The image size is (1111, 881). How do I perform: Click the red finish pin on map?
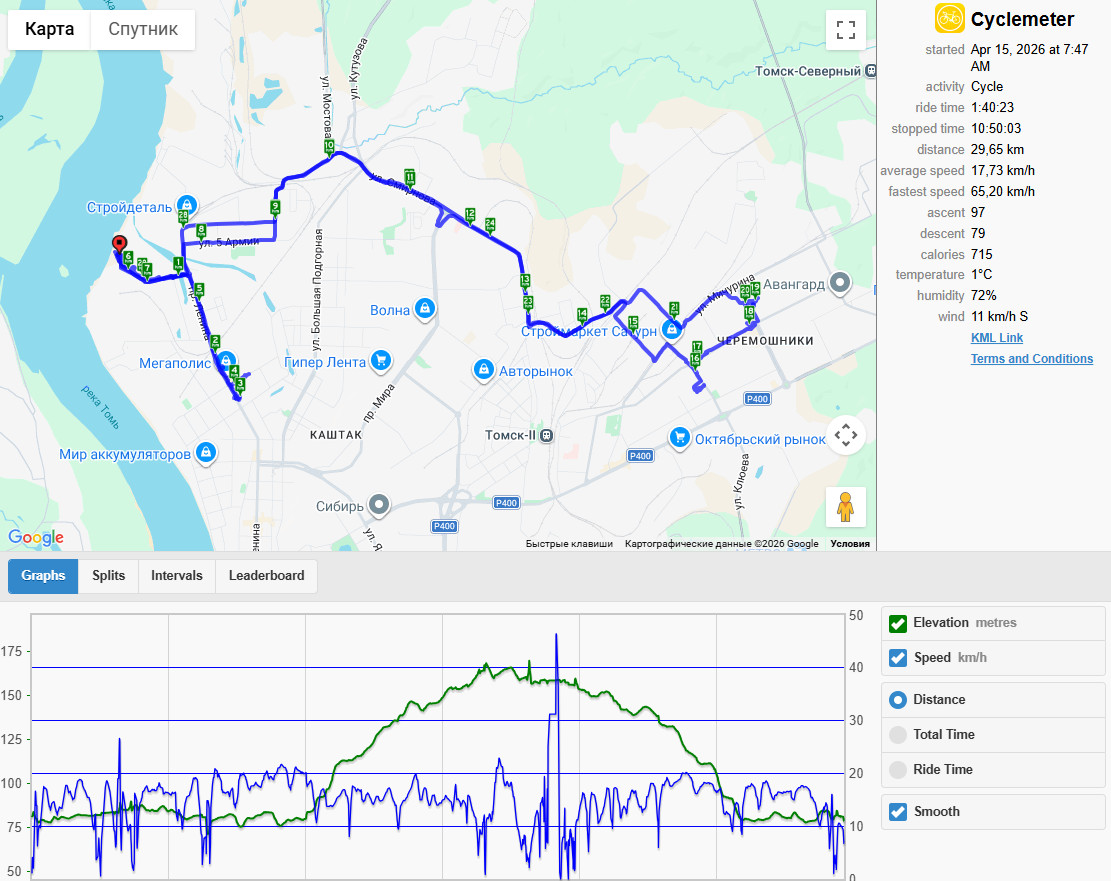tap(120, 245)
